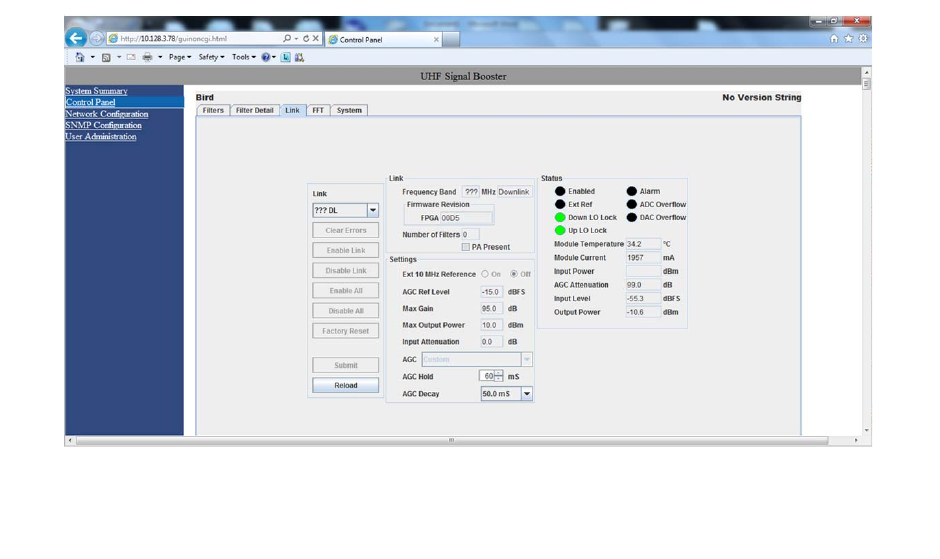
Task: Click the AGC Ref Level field
Action: (491, 291)
